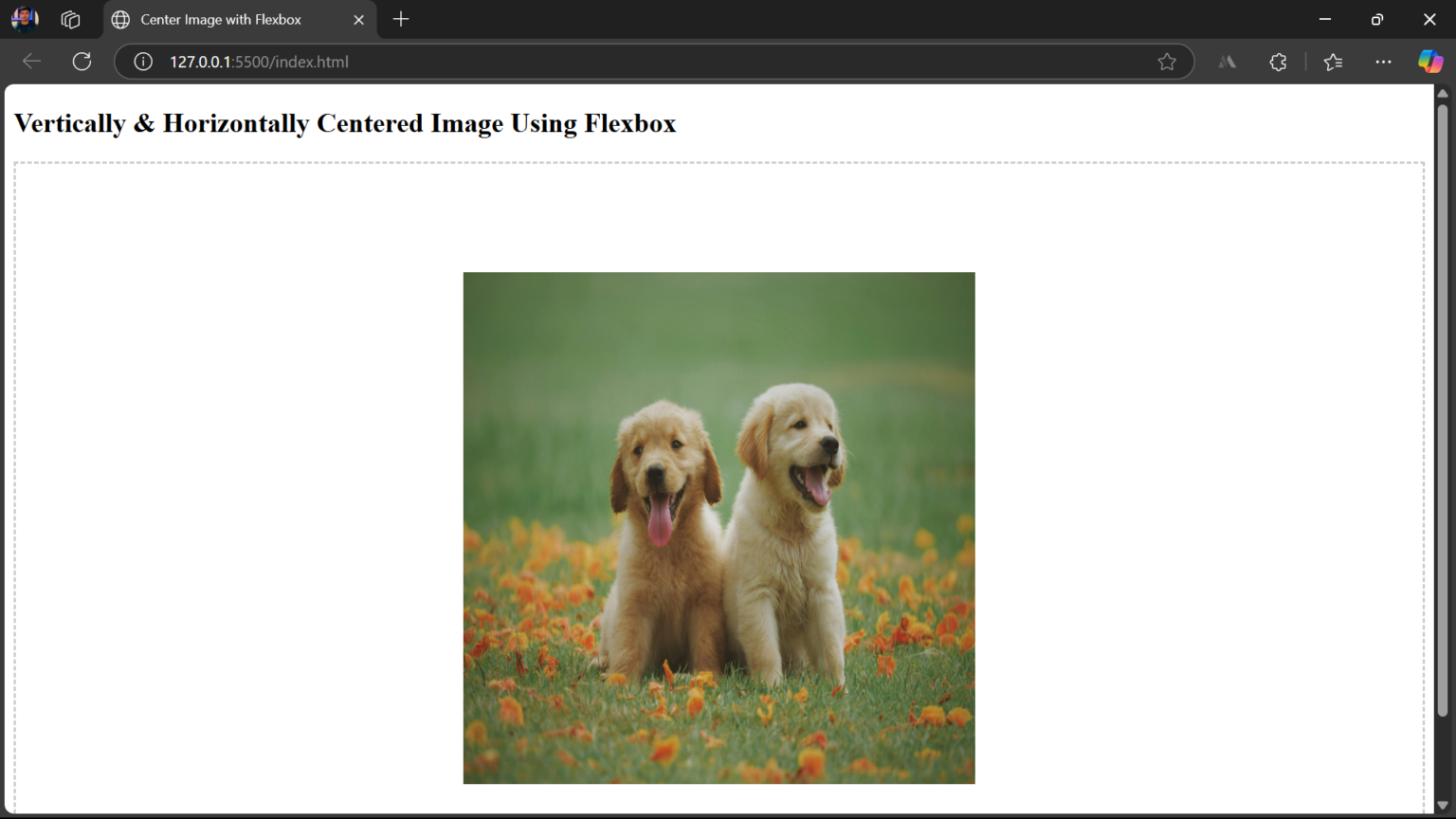This screenshot has height=819, width=1456.
Task: Go back using the back arrow
Action: tap(31, 62)
